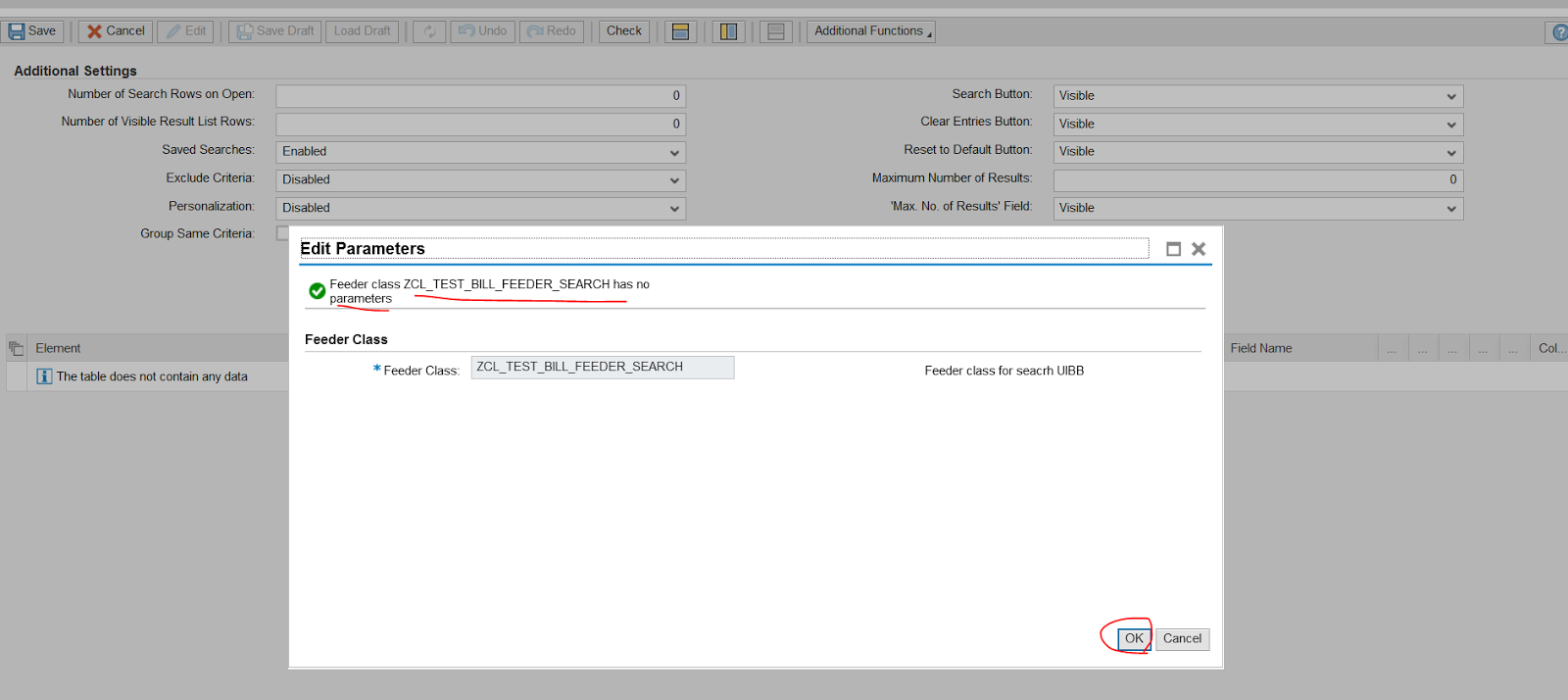Click the Check toolbar button

point(623,31)
